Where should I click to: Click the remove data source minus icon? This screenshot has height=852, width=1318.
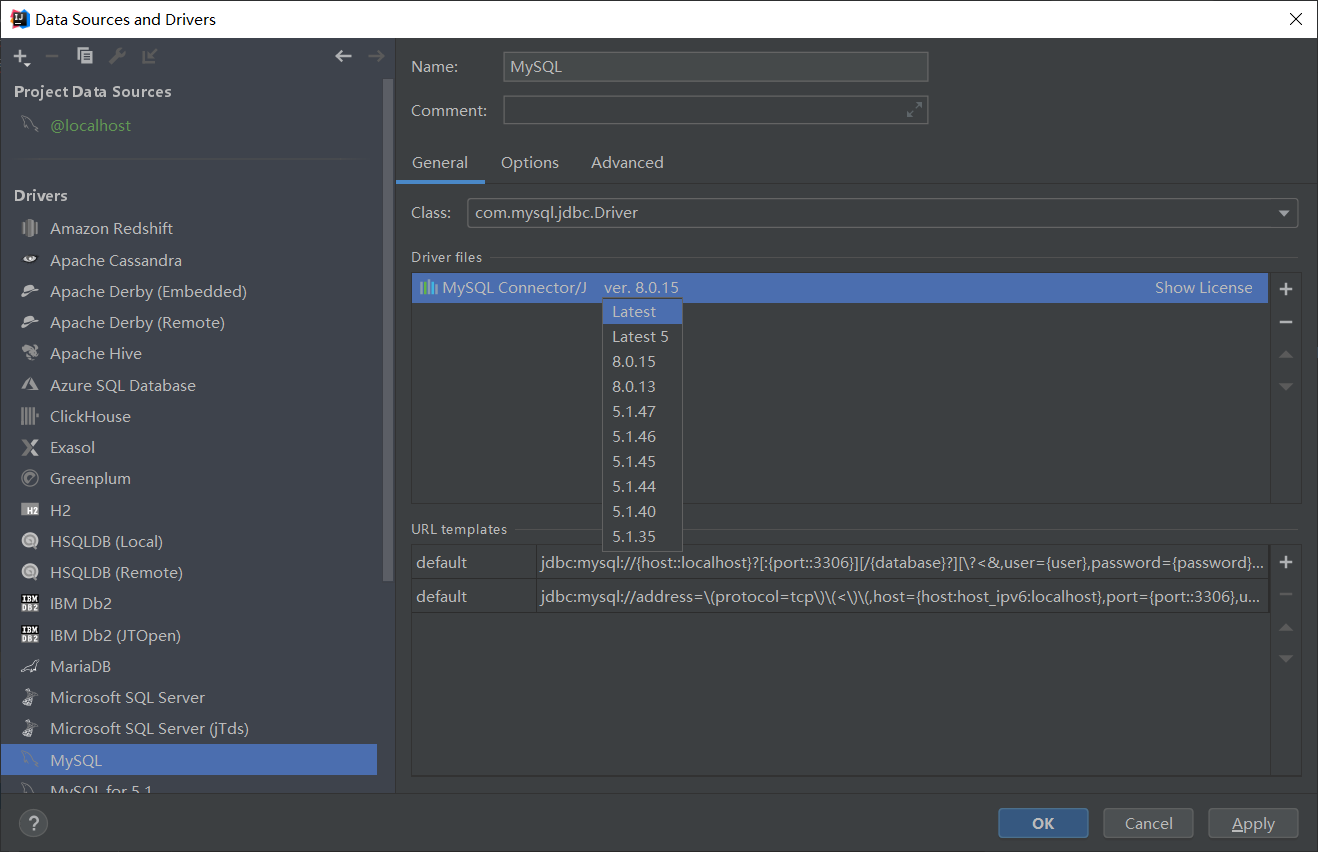point(52,57)
